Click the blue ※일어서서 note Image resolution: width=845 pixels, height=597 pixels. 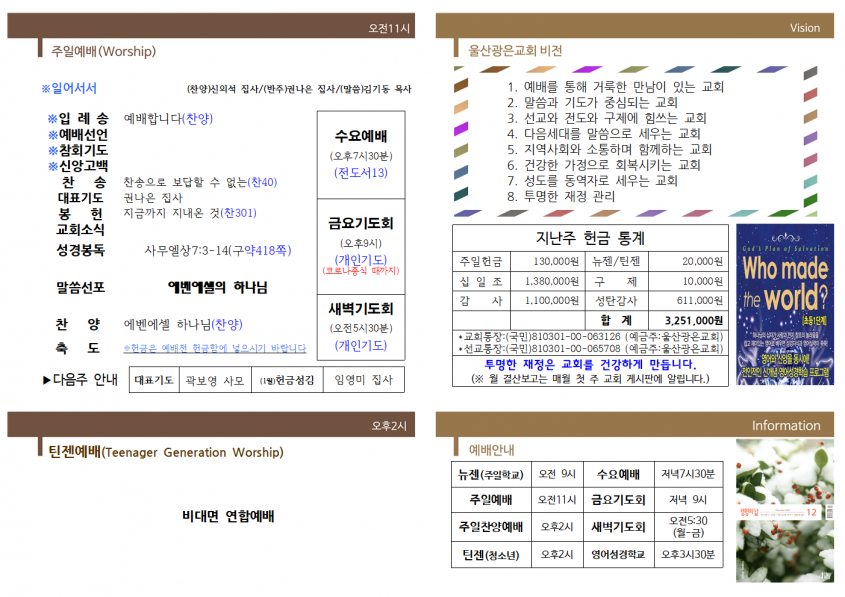click(x=69, y=88)
